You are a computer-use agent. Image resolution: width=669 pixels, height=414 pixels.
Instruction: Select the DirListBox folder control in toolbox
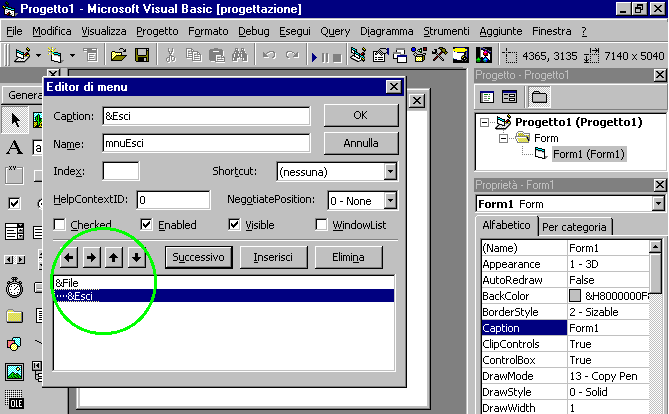tap(14, 316)
